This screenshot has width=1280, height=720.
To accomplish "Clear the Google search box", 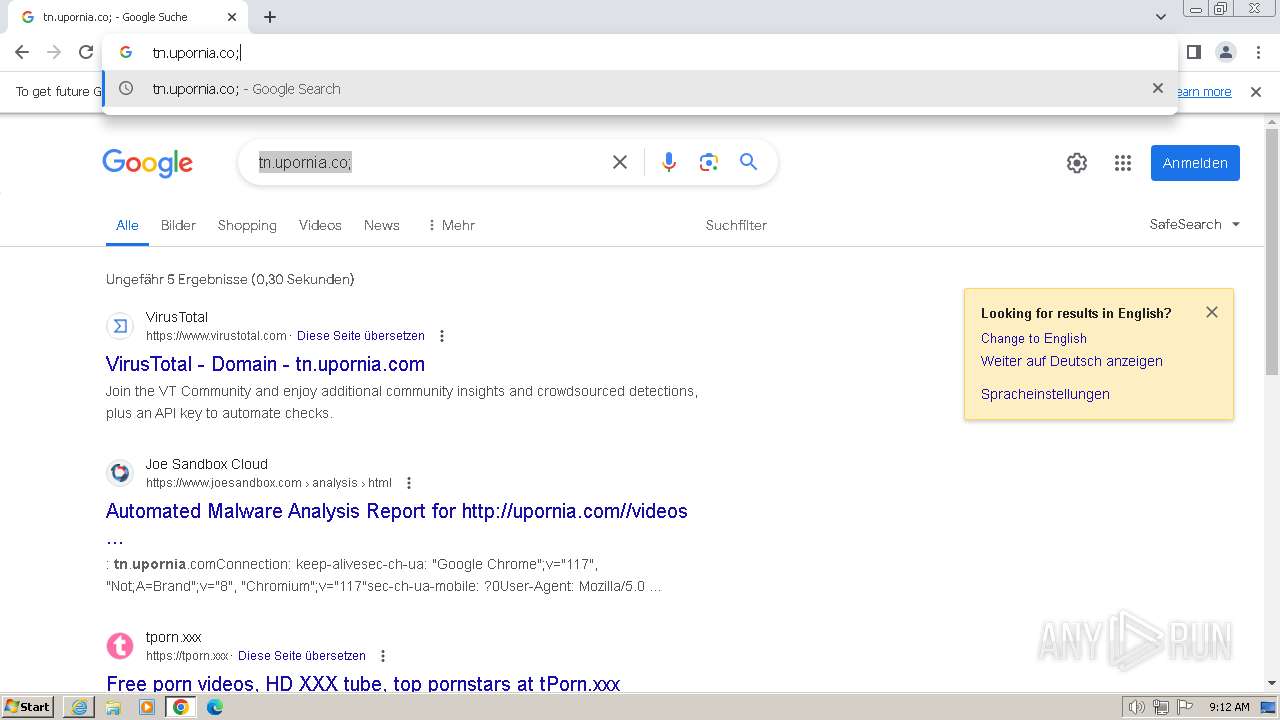I will coord(620,162).
